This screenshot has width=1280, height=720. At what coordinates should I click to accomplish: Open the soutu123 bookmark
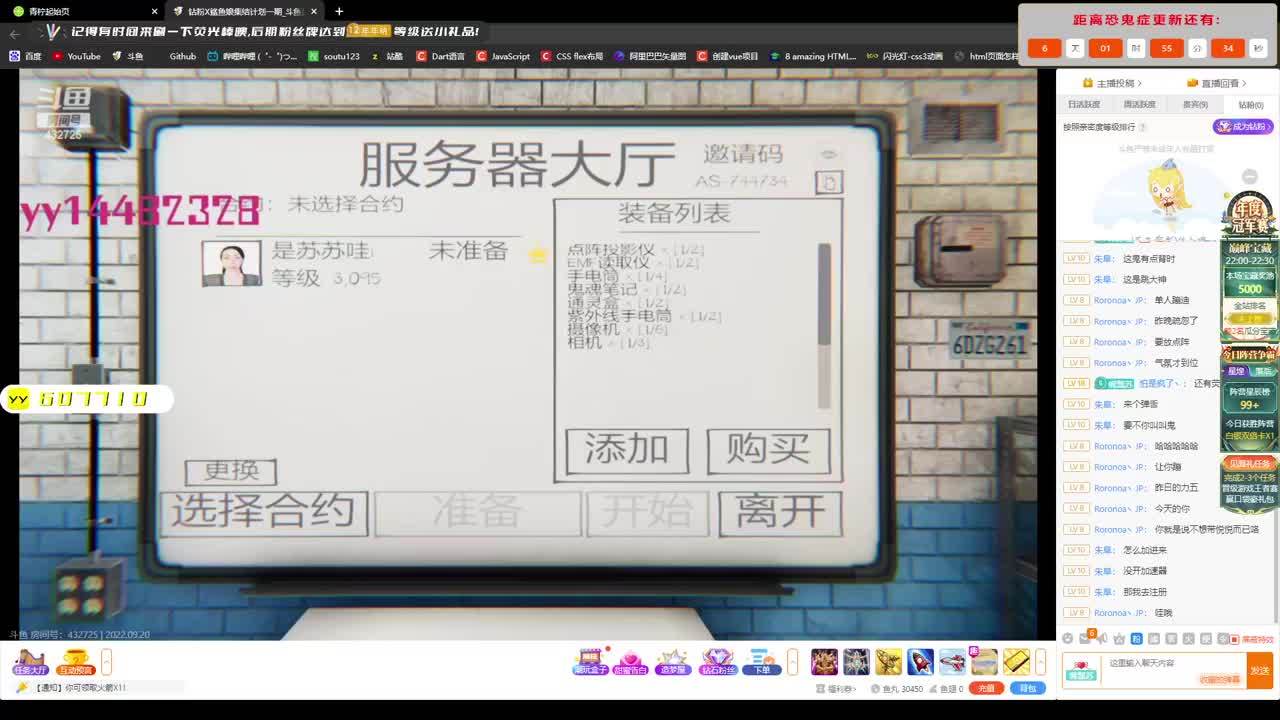[334, 56]
